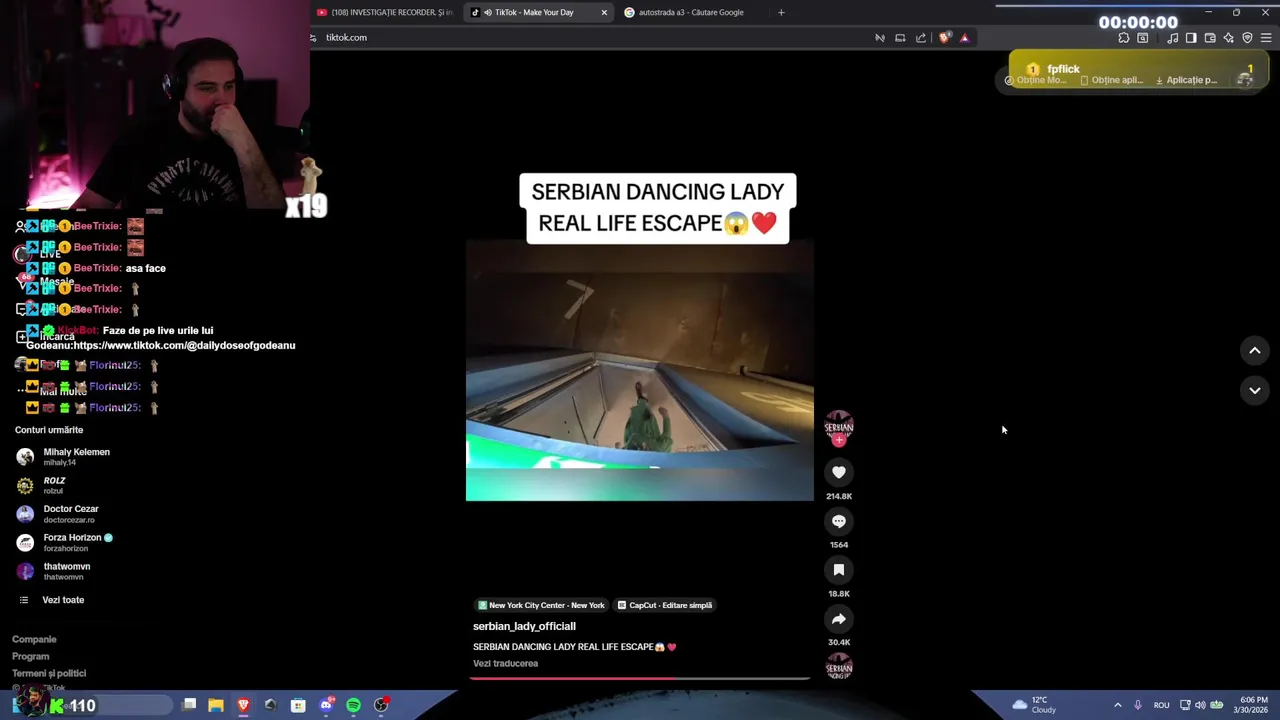Click the video player area
This screenshot has height=720, width=1280.
click(640, 371)
